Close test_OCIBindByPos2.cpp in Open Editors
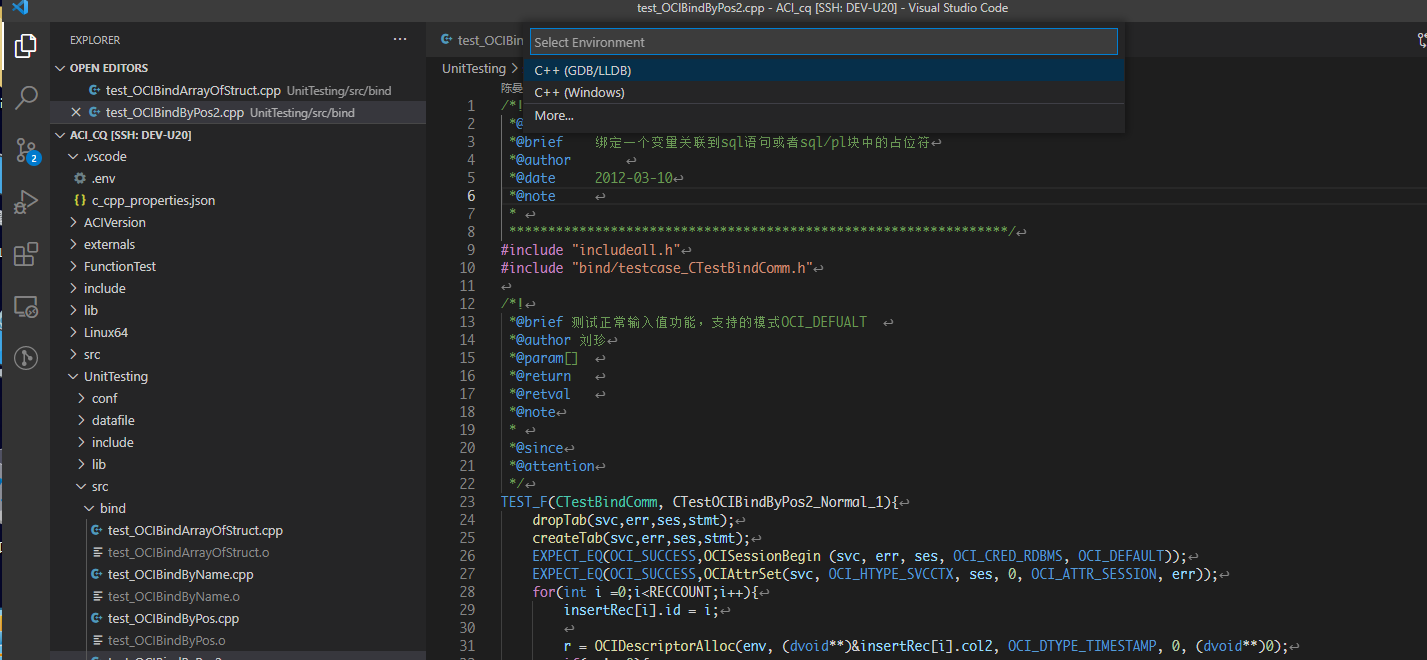The image size is (1427, 660). point(76,112)
